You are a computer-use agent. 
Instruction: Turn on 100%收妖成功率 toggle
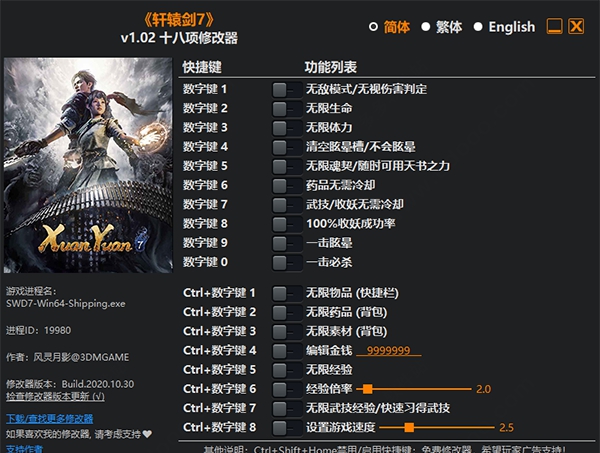coord(287,225)
